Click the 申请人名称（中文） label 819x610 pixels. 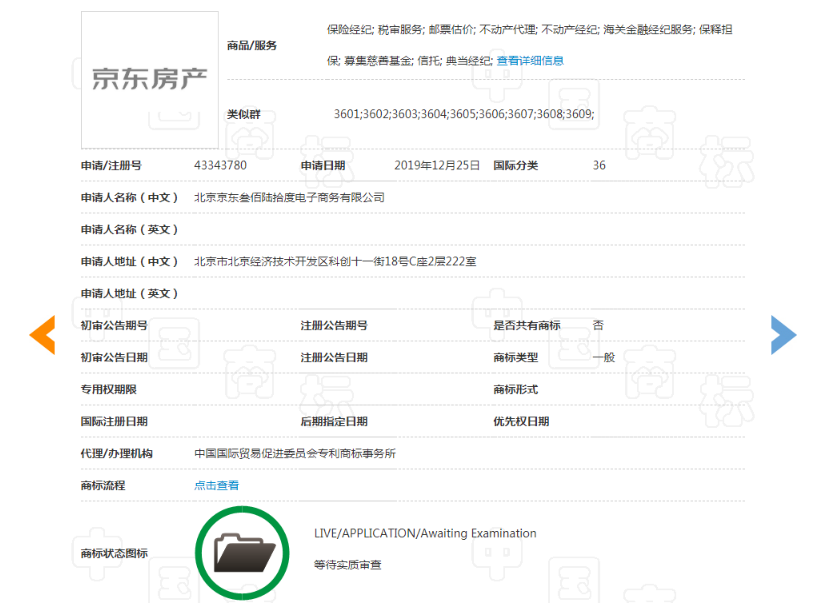click(130, 197)
